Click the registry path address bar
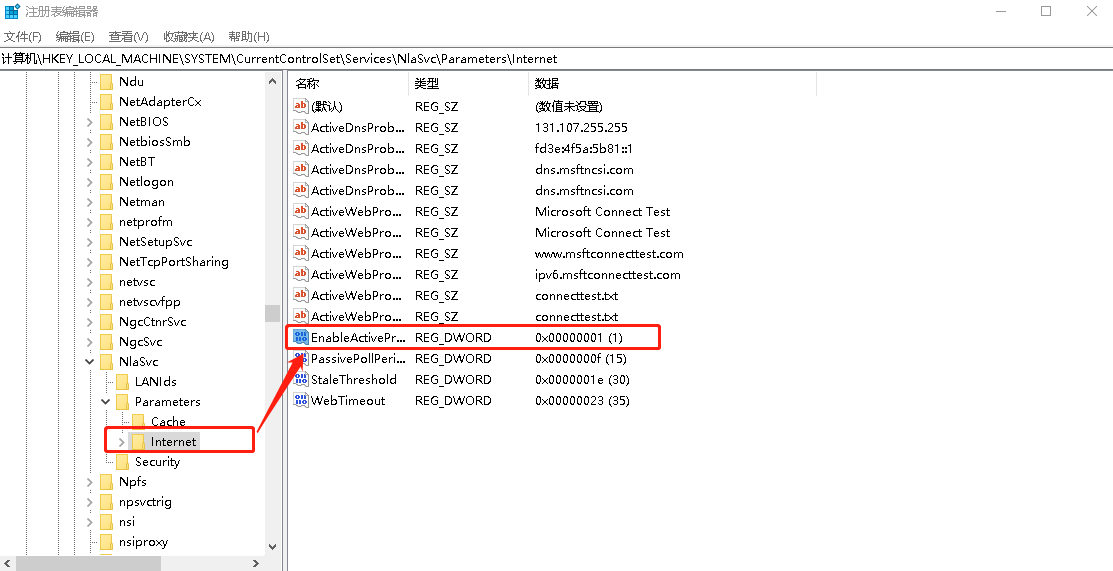The width and height of the screenshot is (1113, 571). 556,59
